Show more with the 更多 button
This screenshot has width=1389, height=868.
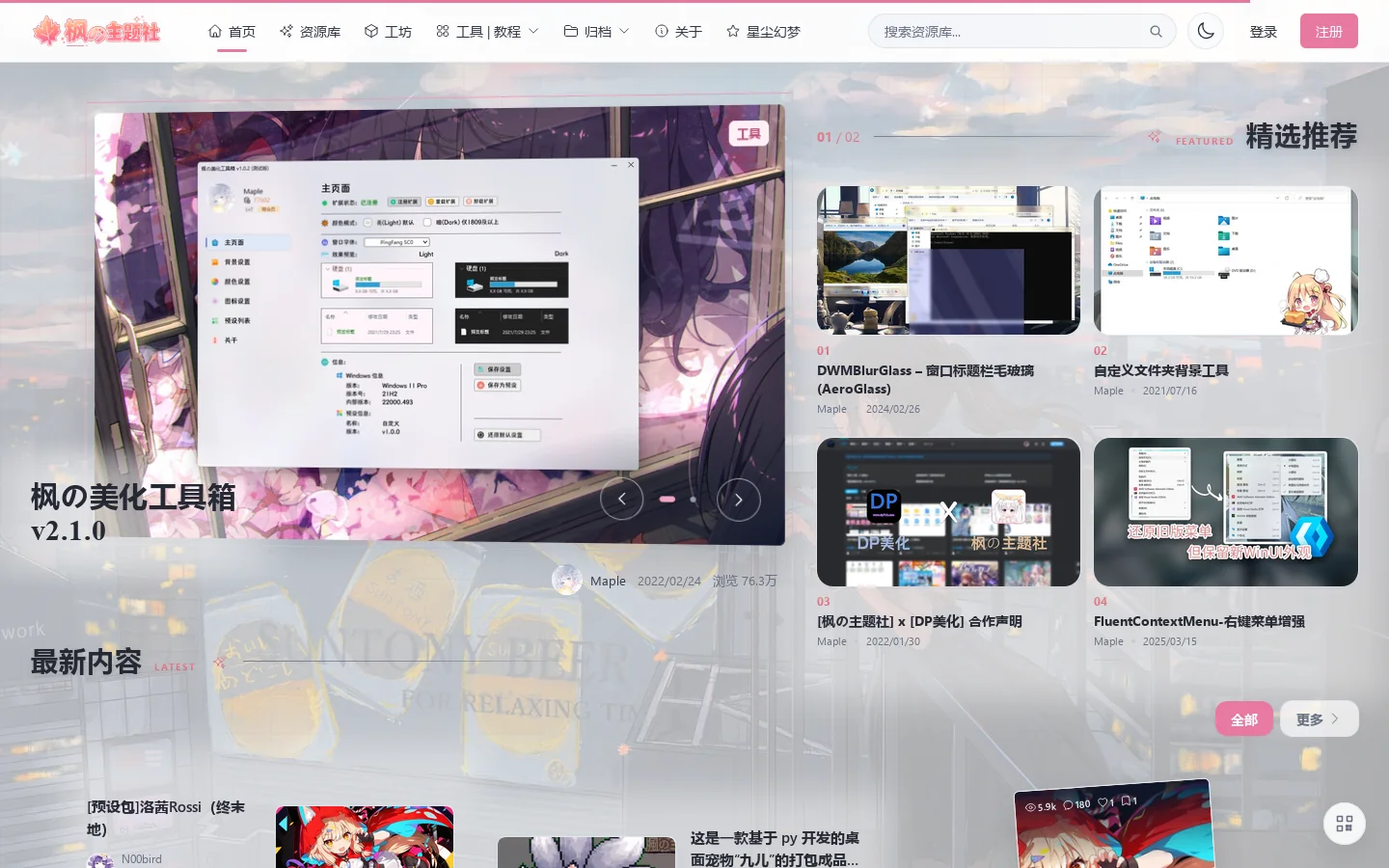click(1319, 719)
